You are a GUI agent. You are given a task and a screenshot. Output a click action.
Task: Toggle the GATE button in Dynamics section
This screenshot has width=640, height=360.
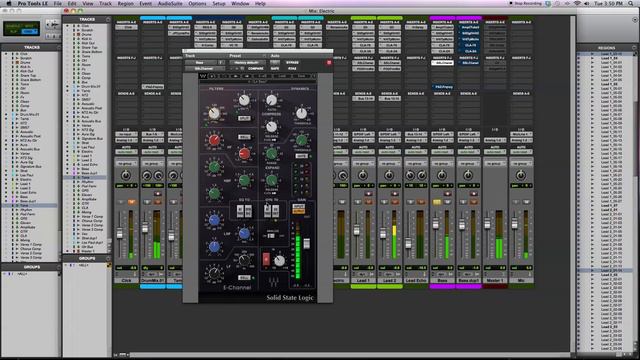(x=301, y=156)
